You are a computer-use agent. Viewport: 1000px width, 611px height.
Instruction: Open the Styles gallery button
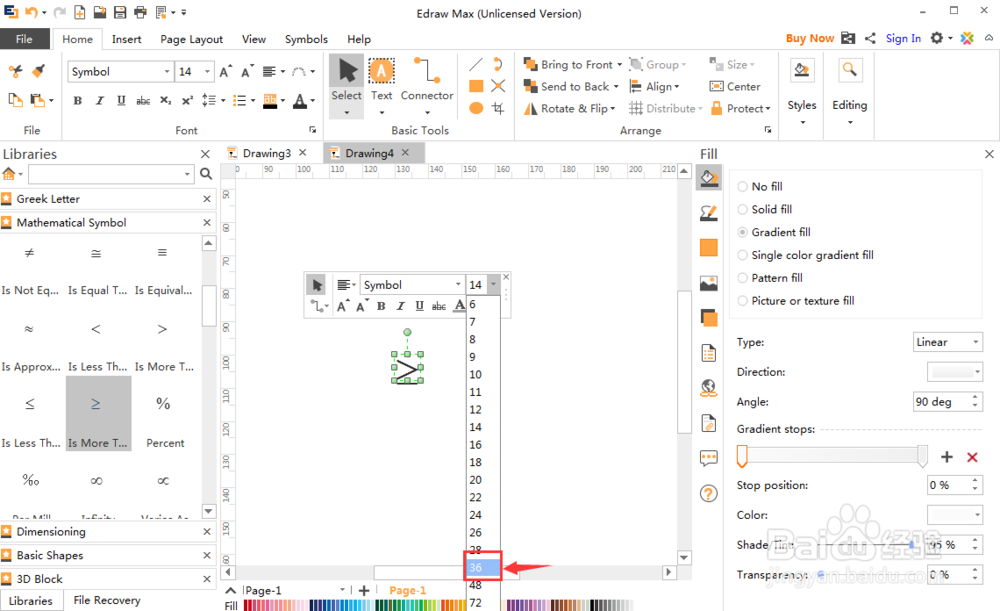coord(802,92)
